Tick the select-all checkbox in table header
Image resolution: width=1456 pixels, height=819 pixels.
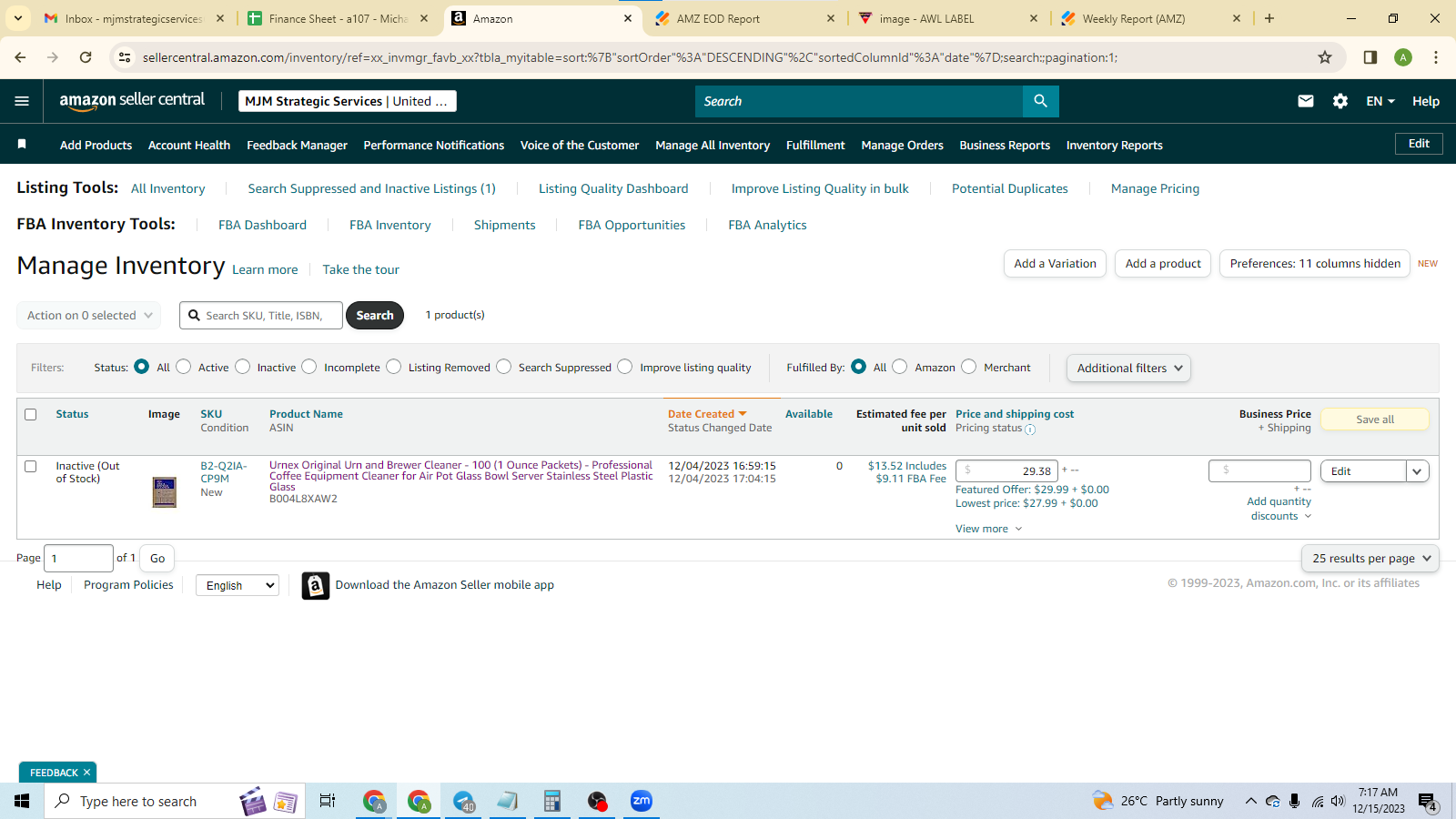click(x=30, y=414)
